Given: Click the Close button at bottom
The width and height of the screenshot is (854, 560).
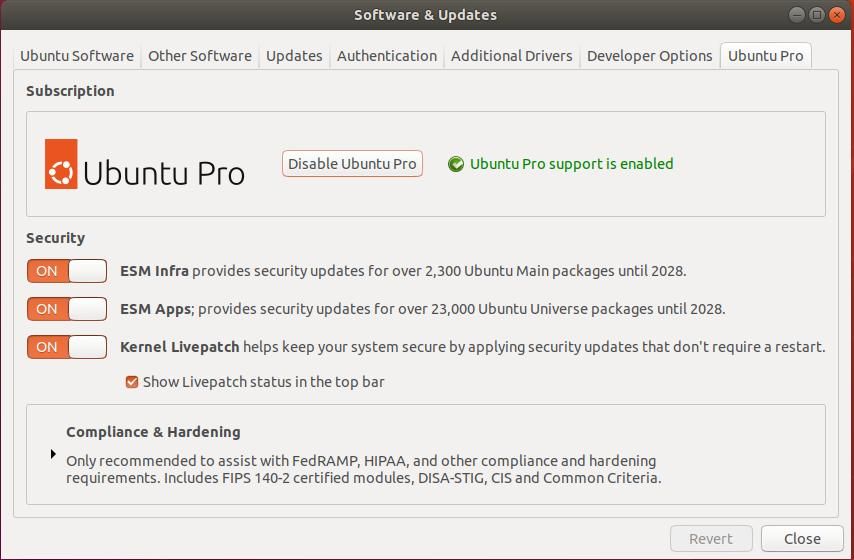Looking at the screenshot, I should click(802, 539).
